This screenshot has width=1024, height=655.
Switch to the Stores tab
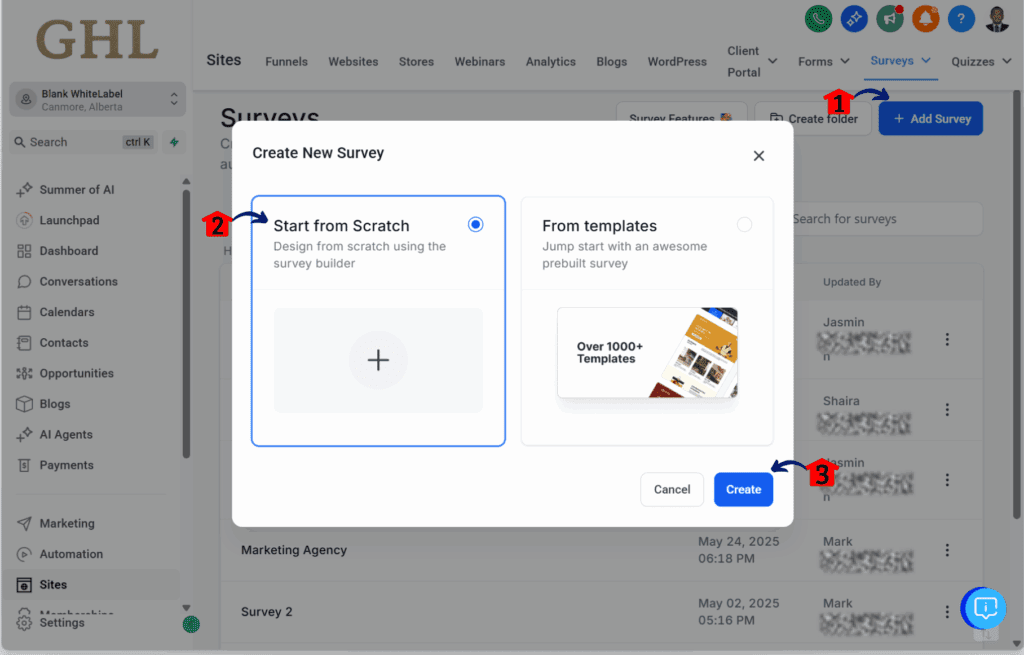click(416, 61)
